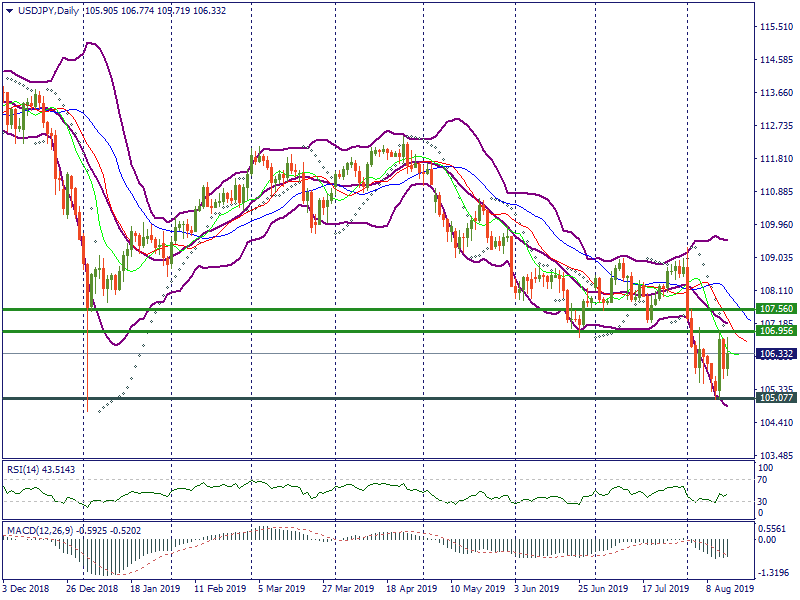Click 103.485 on the price scale
The image size is (800, 600).
pyautogui.click(x=776, y=455)
